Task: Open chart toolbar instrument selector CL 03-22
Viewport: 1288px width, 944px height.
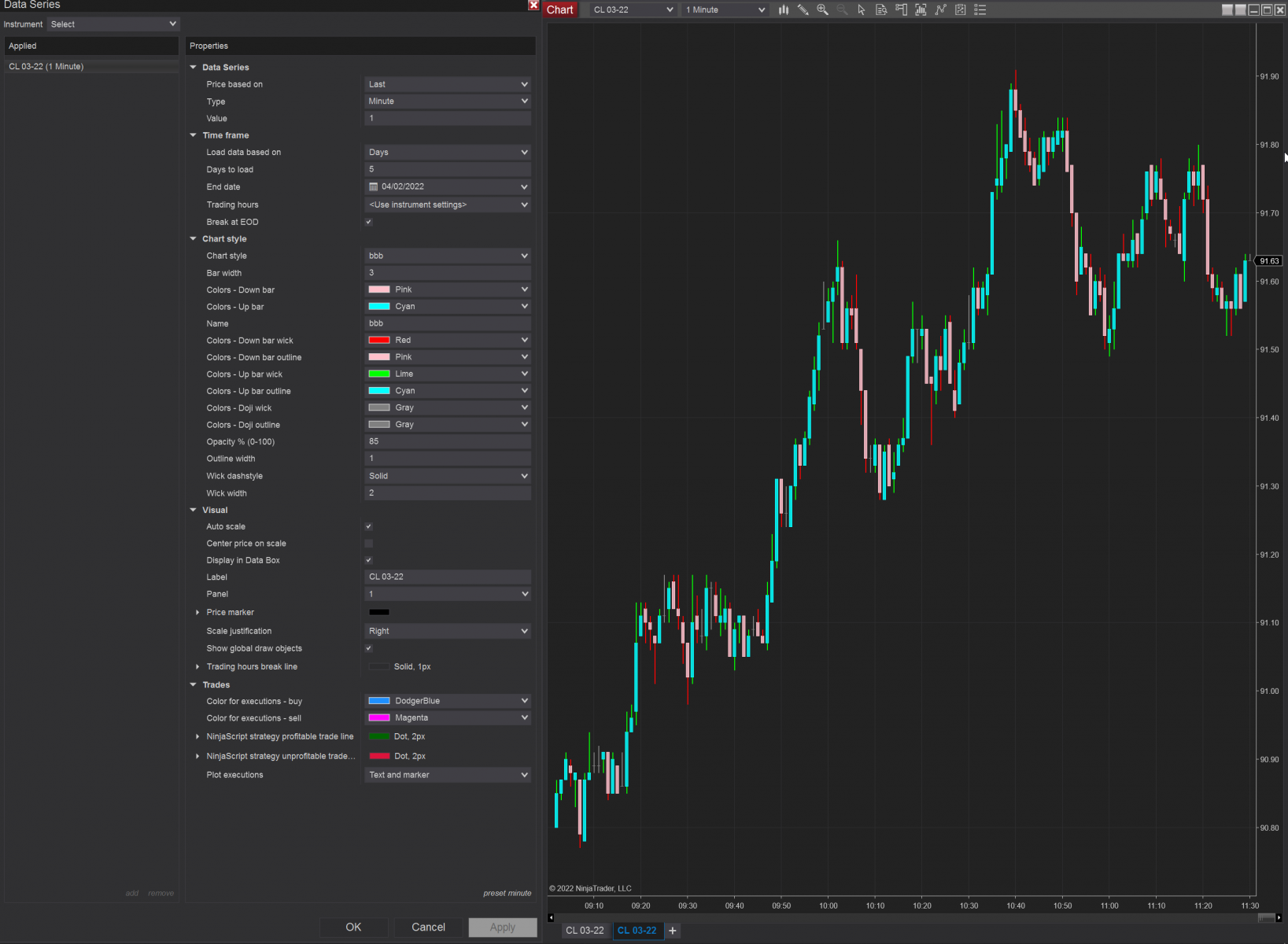Action: (x=633, y=10)
